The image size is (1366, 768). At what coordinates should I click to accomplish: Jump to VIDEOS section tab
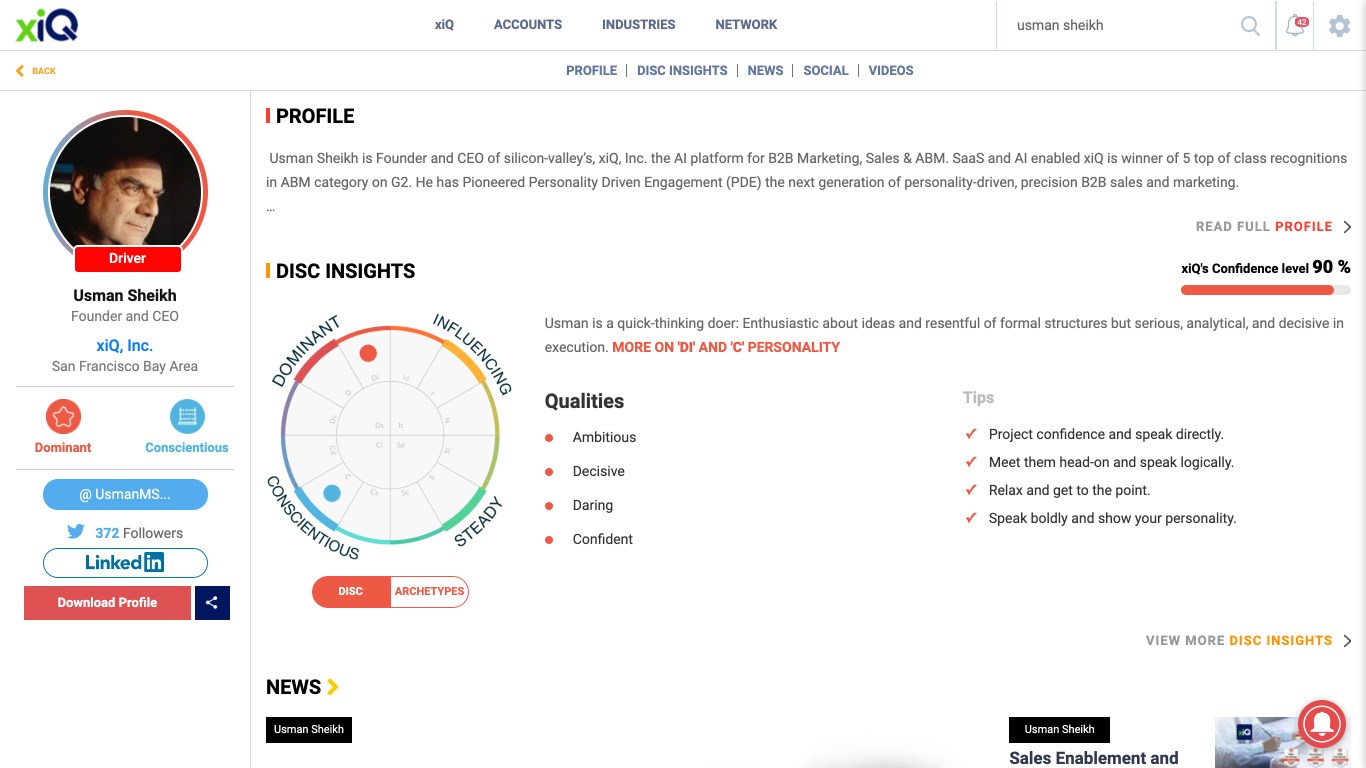(x=891, y=71)
